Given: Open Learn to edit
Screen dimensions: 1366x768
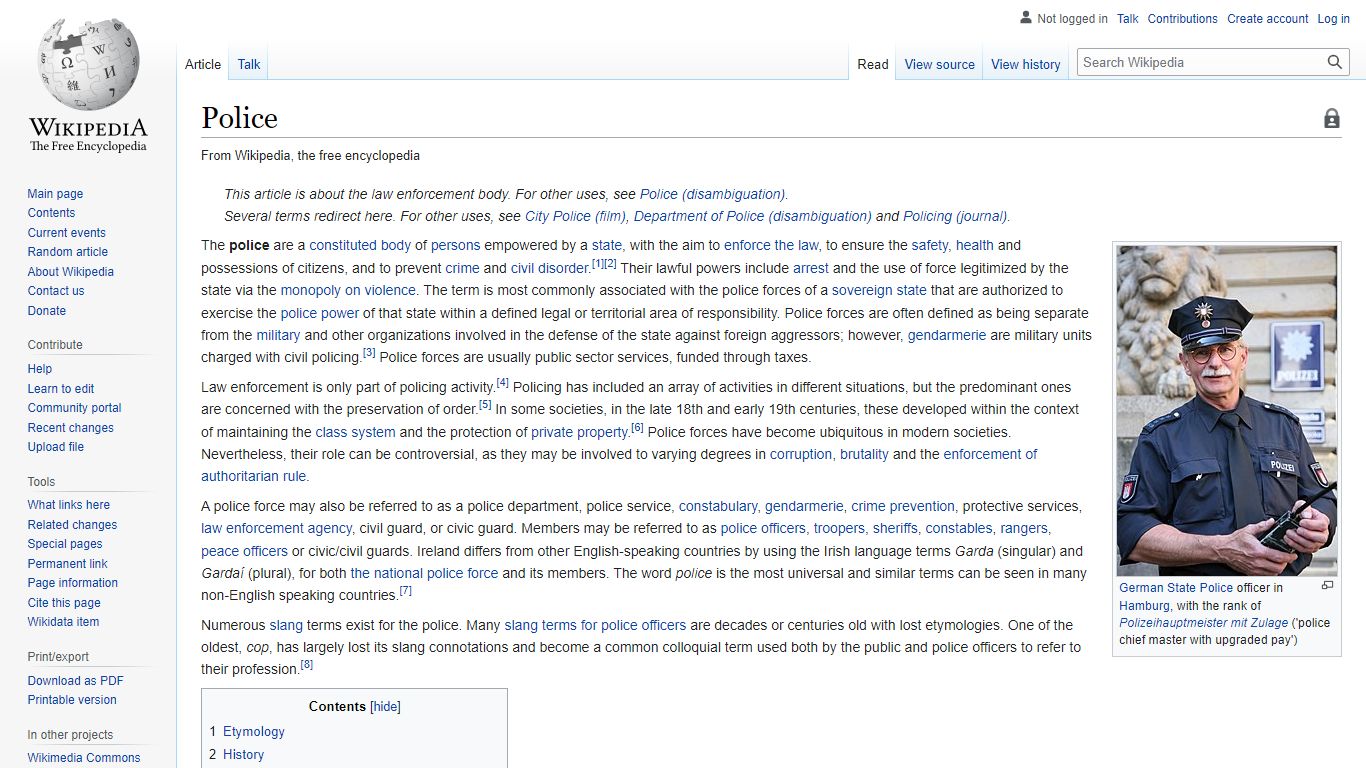Looking at the screenshot, I should [x=61, y=389].
